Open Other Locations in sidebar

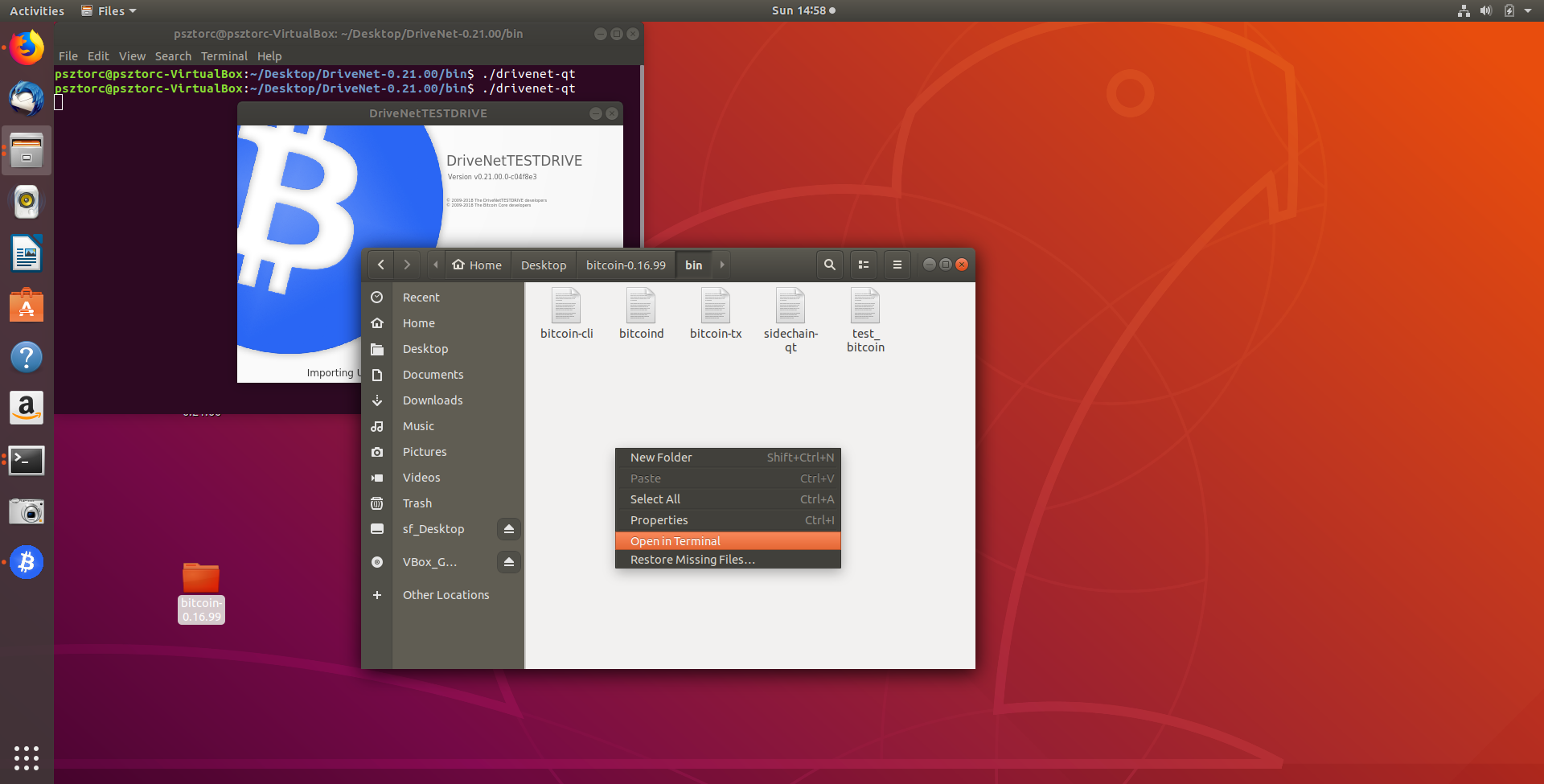[x=442, y=595]
